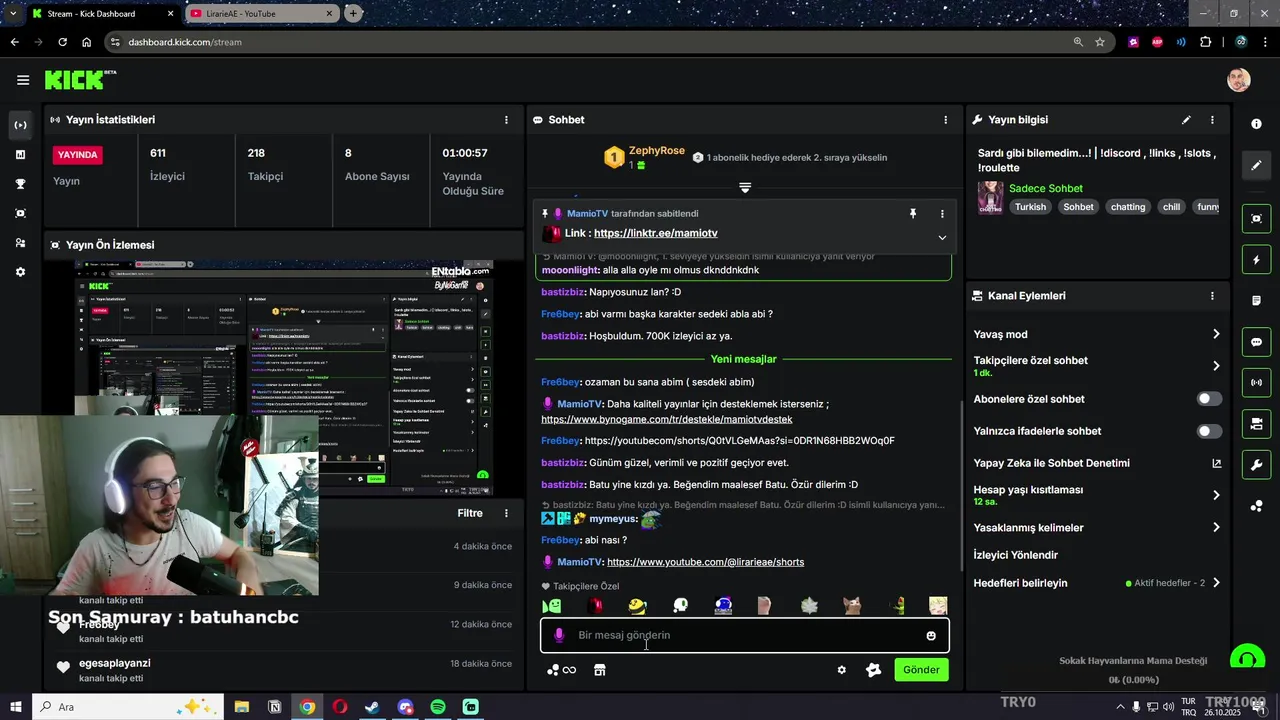Select the Stream icon in left sidebar
Viewport: 1280px width, 720px height.
[20, 125]
